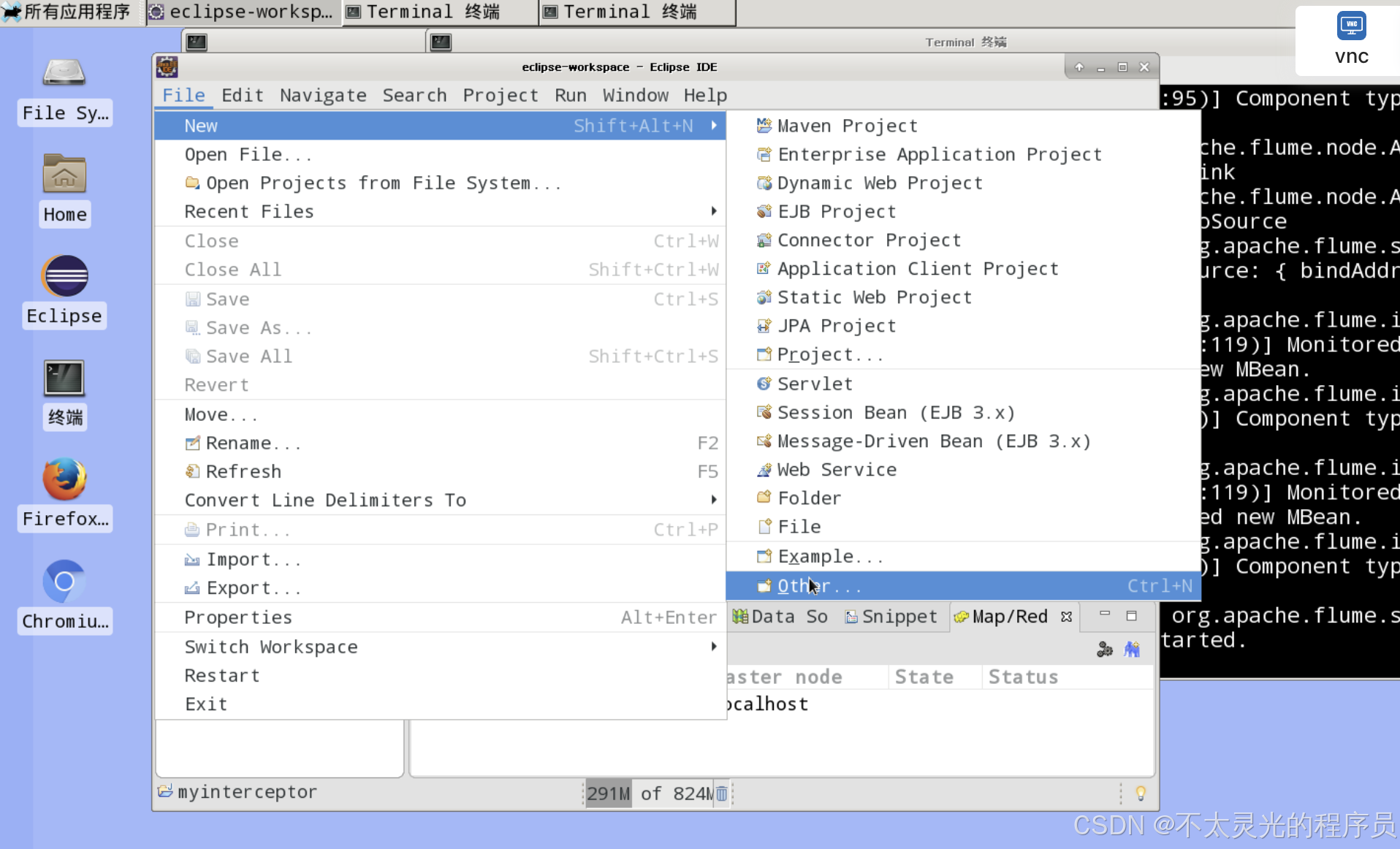The width and height of the screenshot is (1400, 849).
Task: Close the Map/Reduce Locations tab
Action: click(1066, 617)
